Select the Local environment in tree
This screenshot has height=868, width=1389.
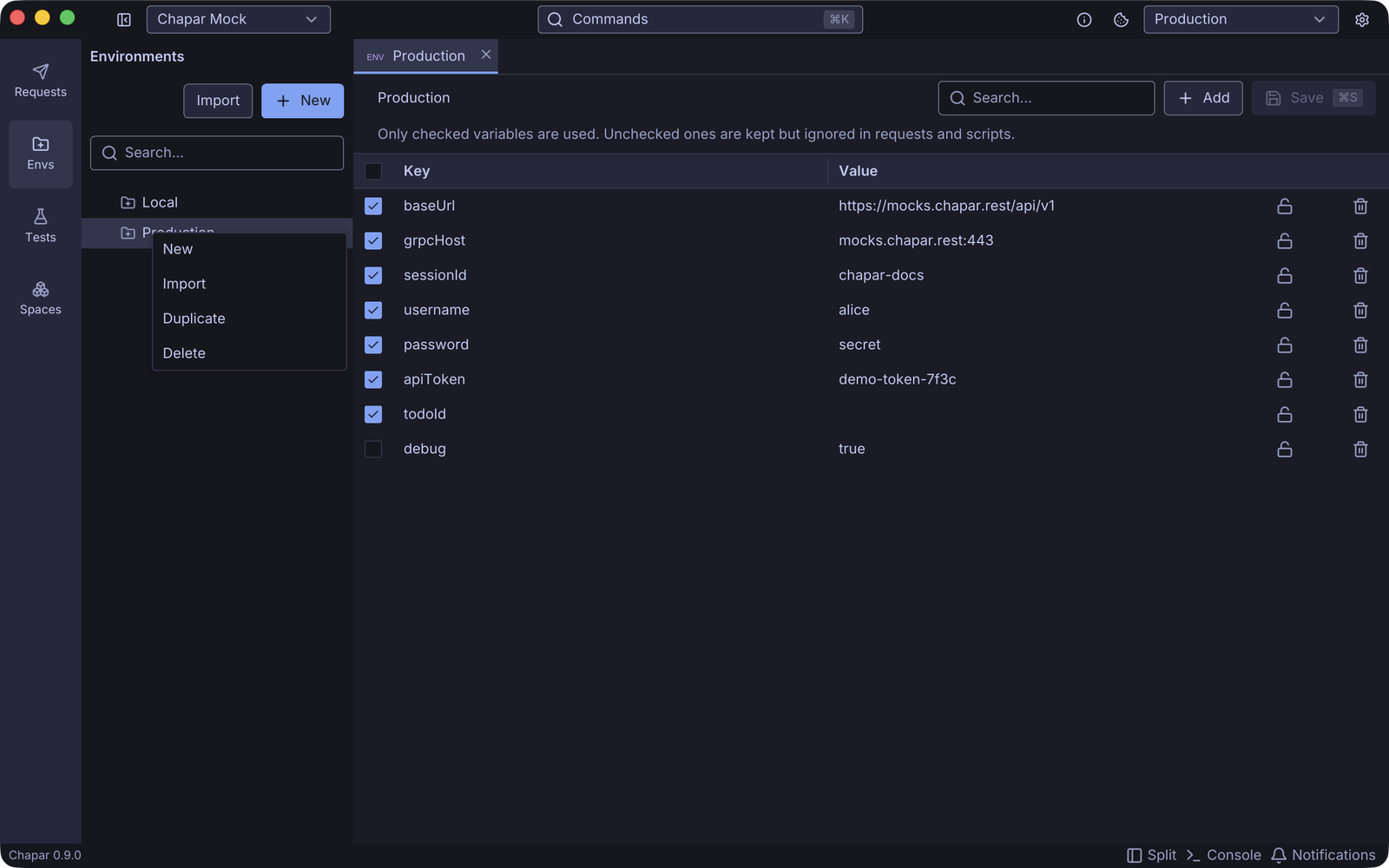point(217,202)
